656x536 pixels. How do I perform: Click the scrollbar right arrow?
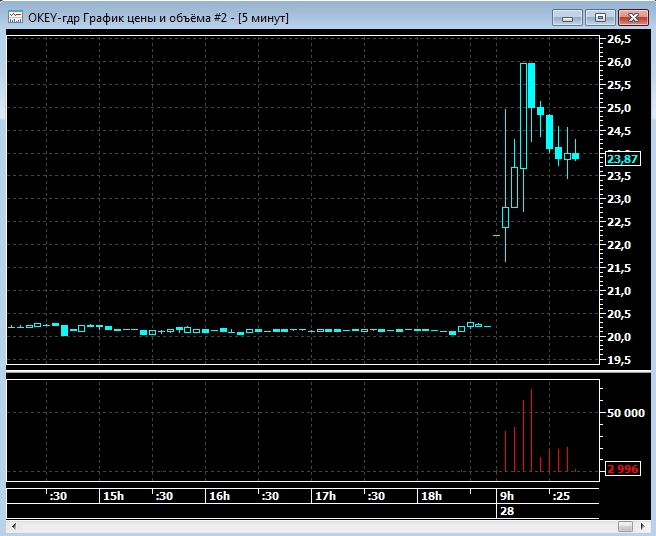[x=641, y=526]
